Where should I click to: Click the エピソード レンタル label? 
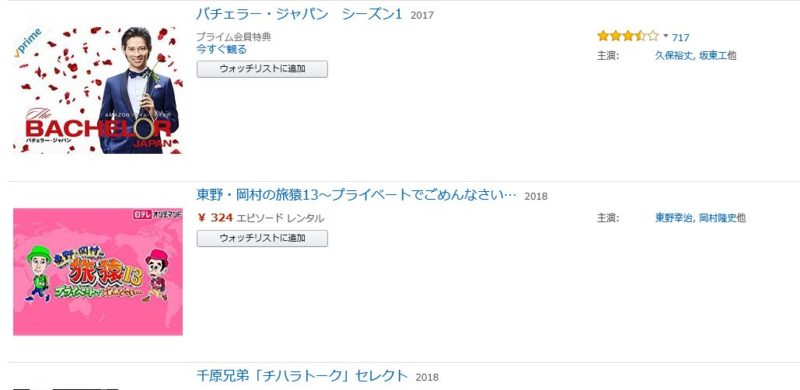click(x=280, y=218)
